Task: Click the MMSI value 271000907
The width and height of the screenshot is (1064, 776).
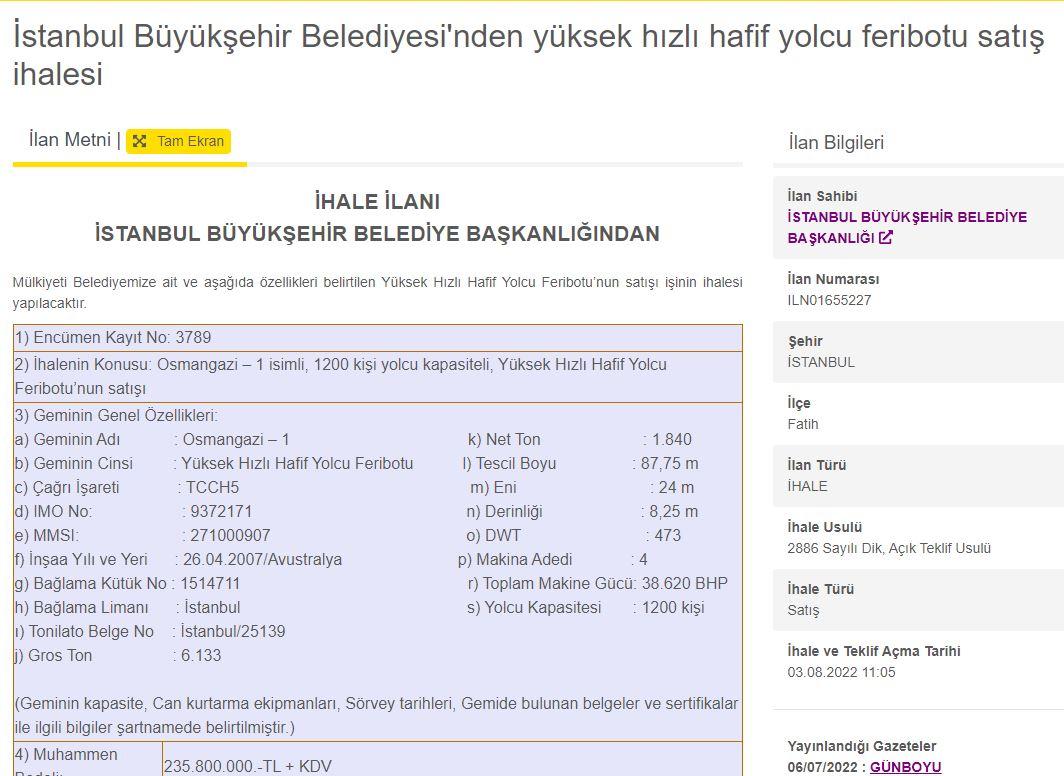Action: [x=230, y=535]
